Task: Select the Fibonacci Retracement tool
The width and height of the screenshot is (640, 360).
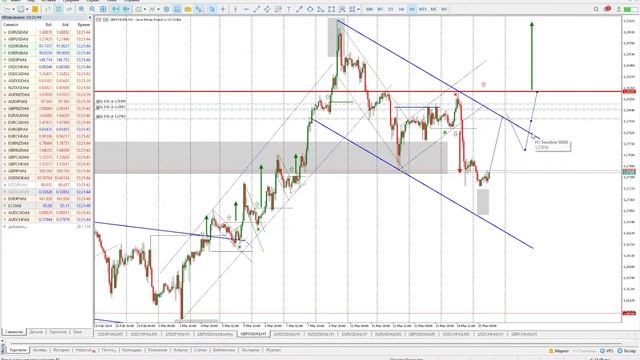Action: (x=278, y=9)
